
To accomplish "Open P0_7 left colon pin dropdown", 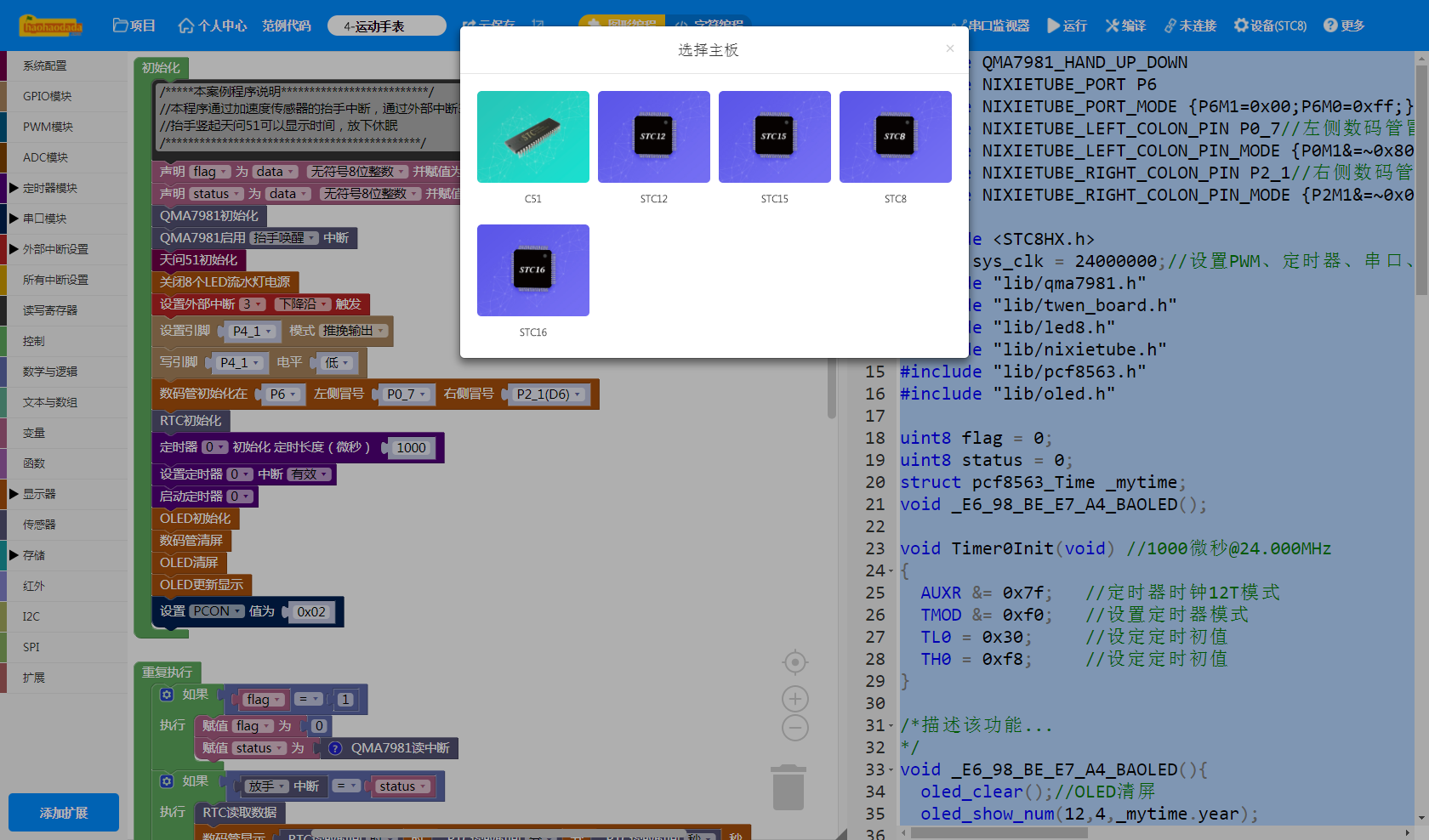I will tap(406, 394).
